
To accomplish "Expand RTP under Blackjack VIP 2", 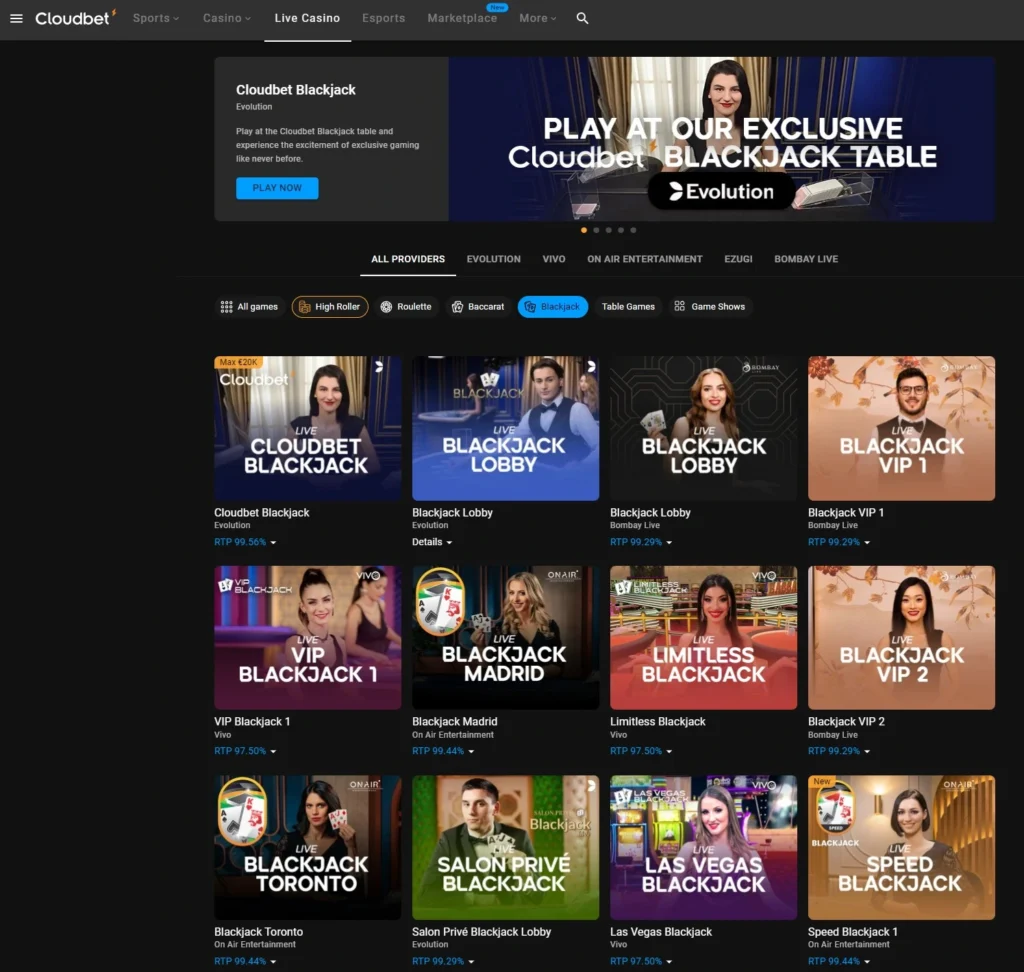I will [839, 751].
